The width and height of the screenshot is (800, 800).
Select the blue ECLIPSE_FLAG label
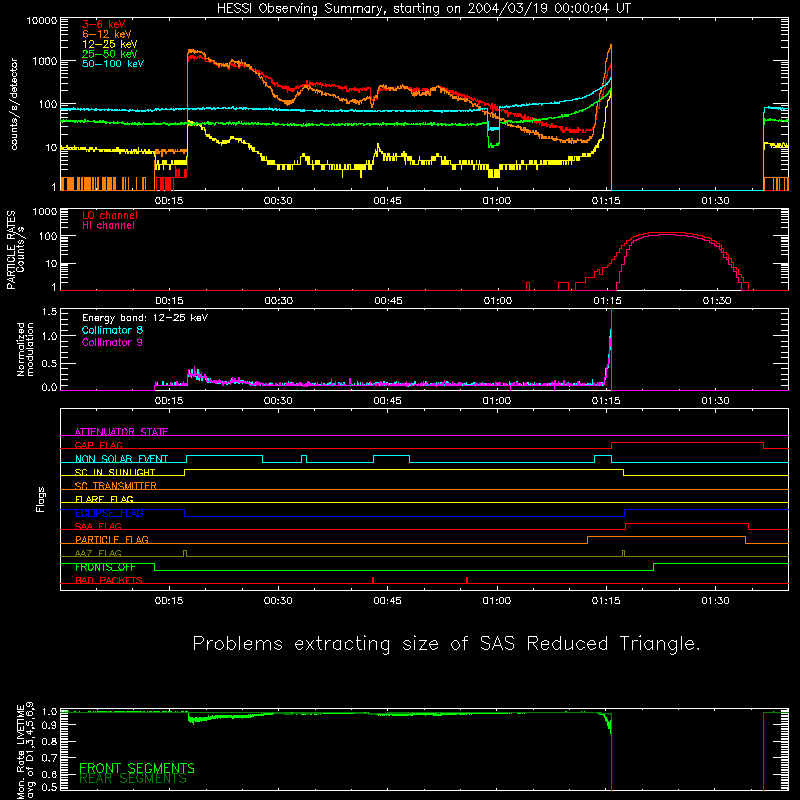(x=109, y=513)
